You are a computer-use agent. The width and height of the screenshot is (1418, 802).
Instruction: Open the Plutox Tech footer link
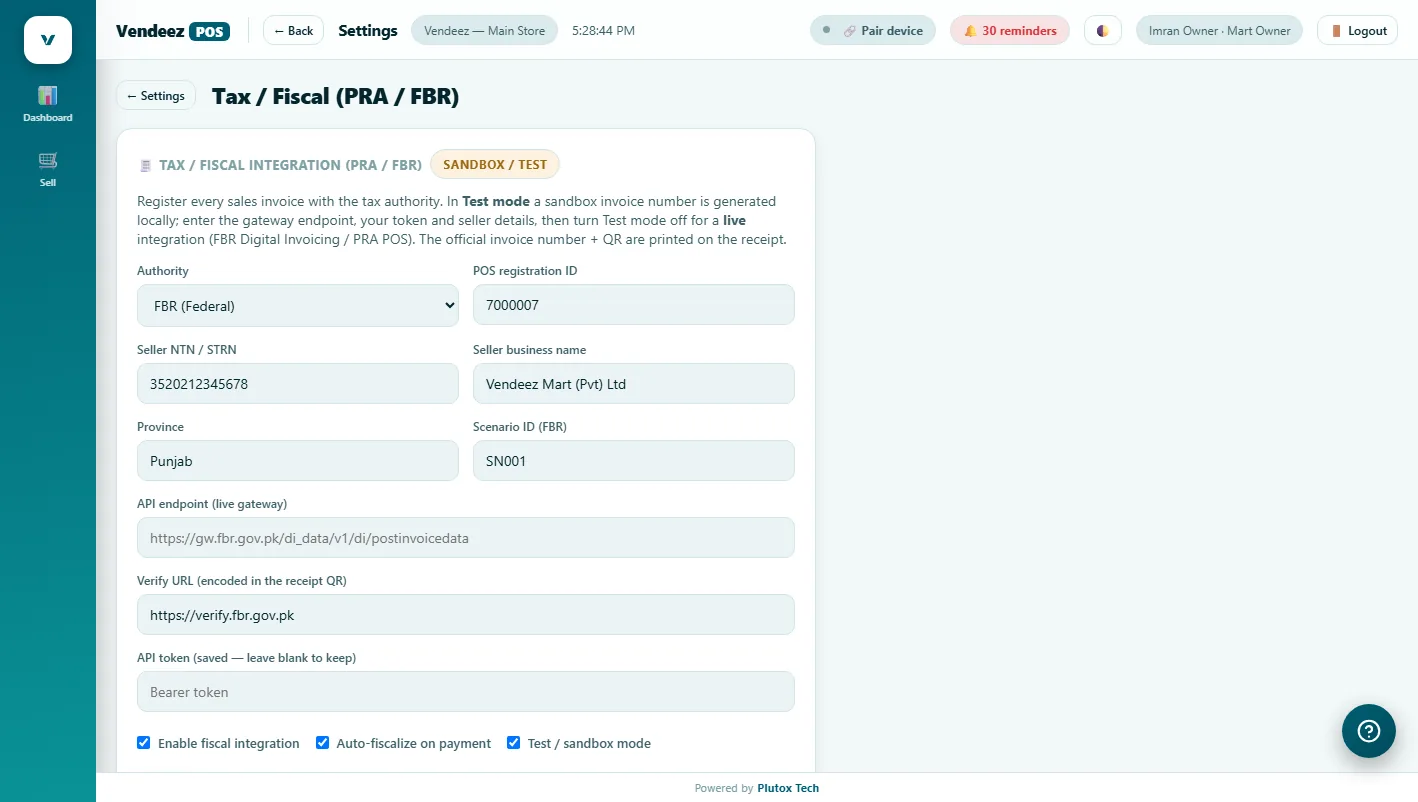[x=788, y=788]
